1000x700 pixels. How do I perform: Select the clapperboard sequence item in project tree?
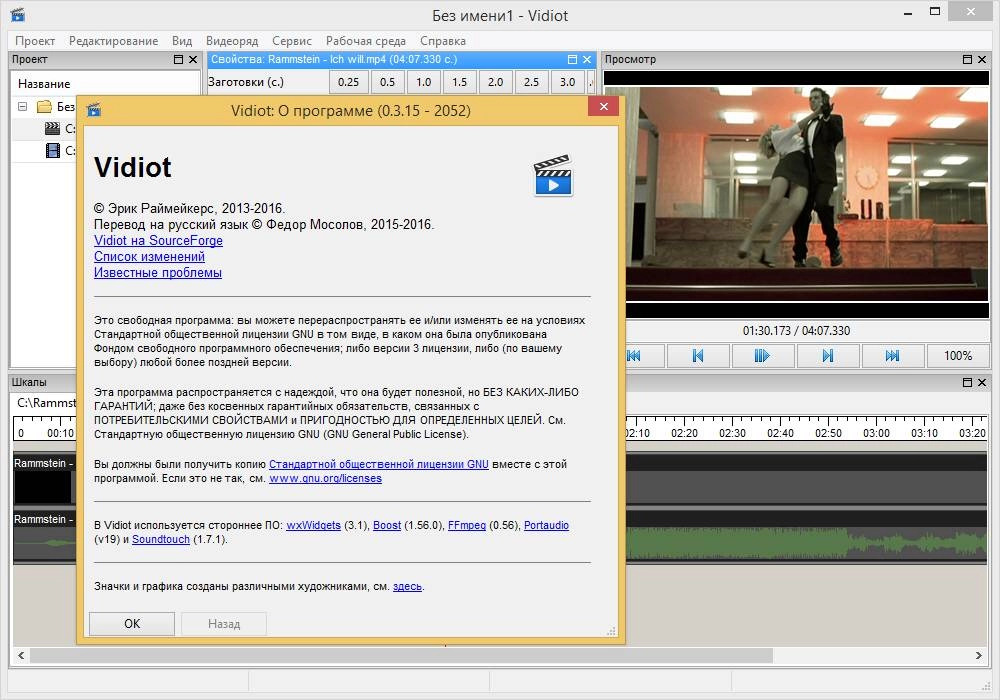point(52,128)
